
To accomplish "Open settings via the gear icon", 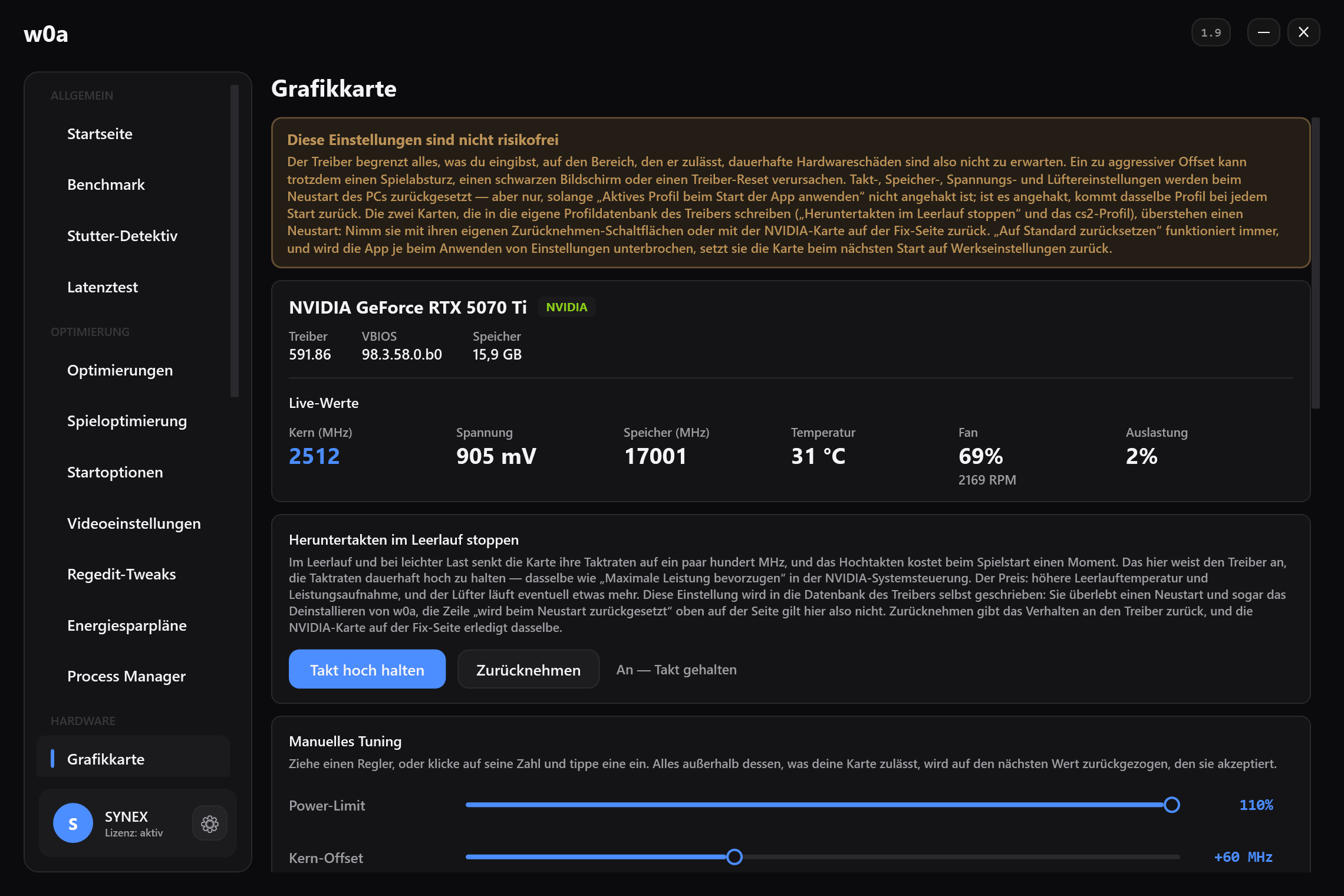I will [x=210, y=823].
